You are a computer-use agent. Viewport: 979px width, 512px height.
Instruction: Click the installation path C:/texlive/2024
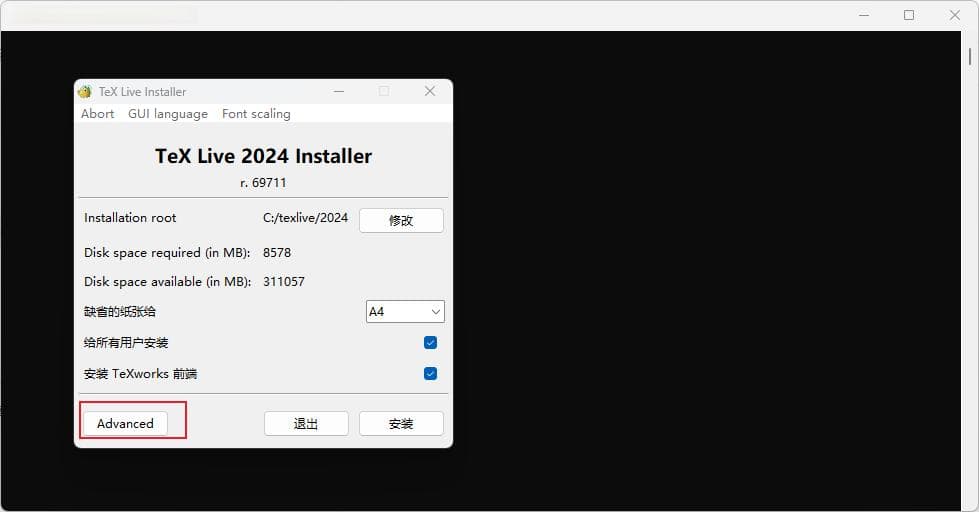pyautogui.click(x=305, y=217)
